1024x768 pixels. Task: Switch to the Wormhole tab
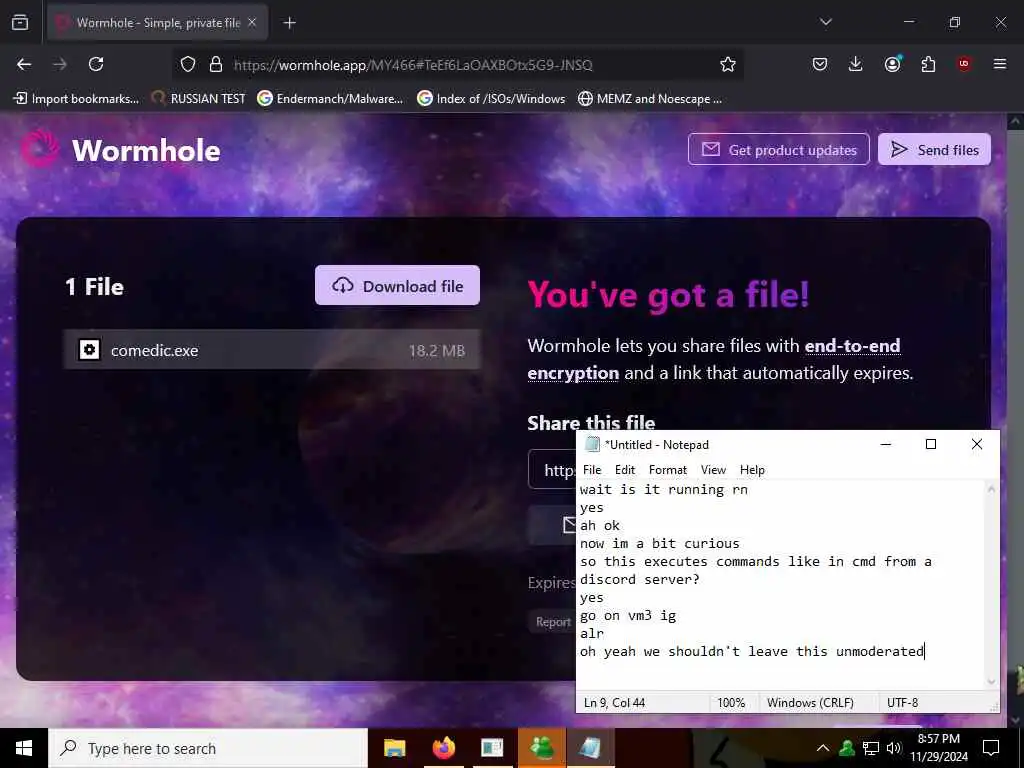(x=158, y=23)
